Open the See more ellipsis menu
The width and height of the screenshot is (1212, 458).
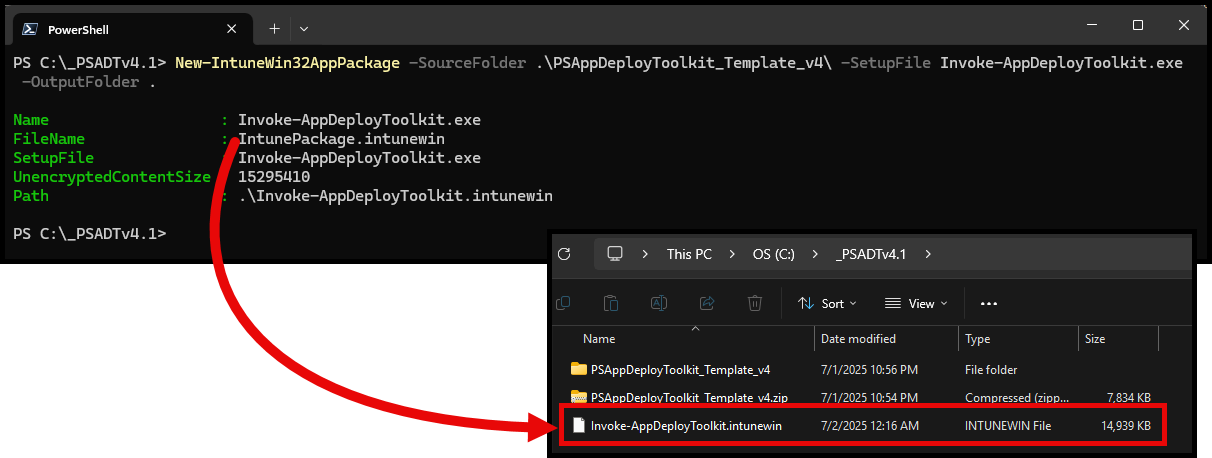tap(989, 303)
